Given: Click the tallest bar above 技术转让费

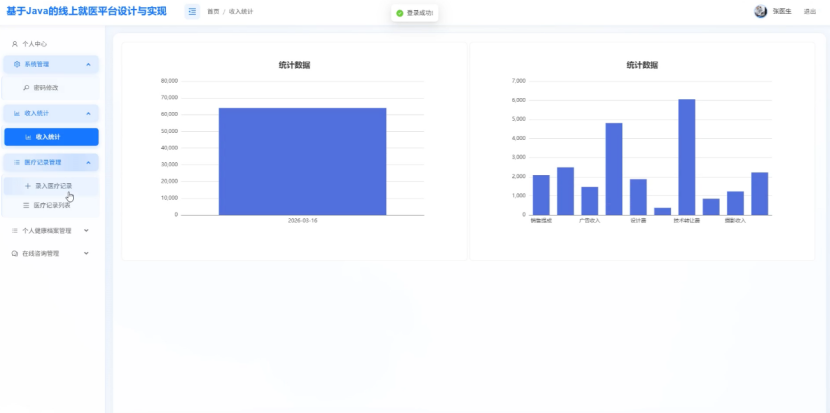Looking at the screenshot, I should [x=687, y=157].
